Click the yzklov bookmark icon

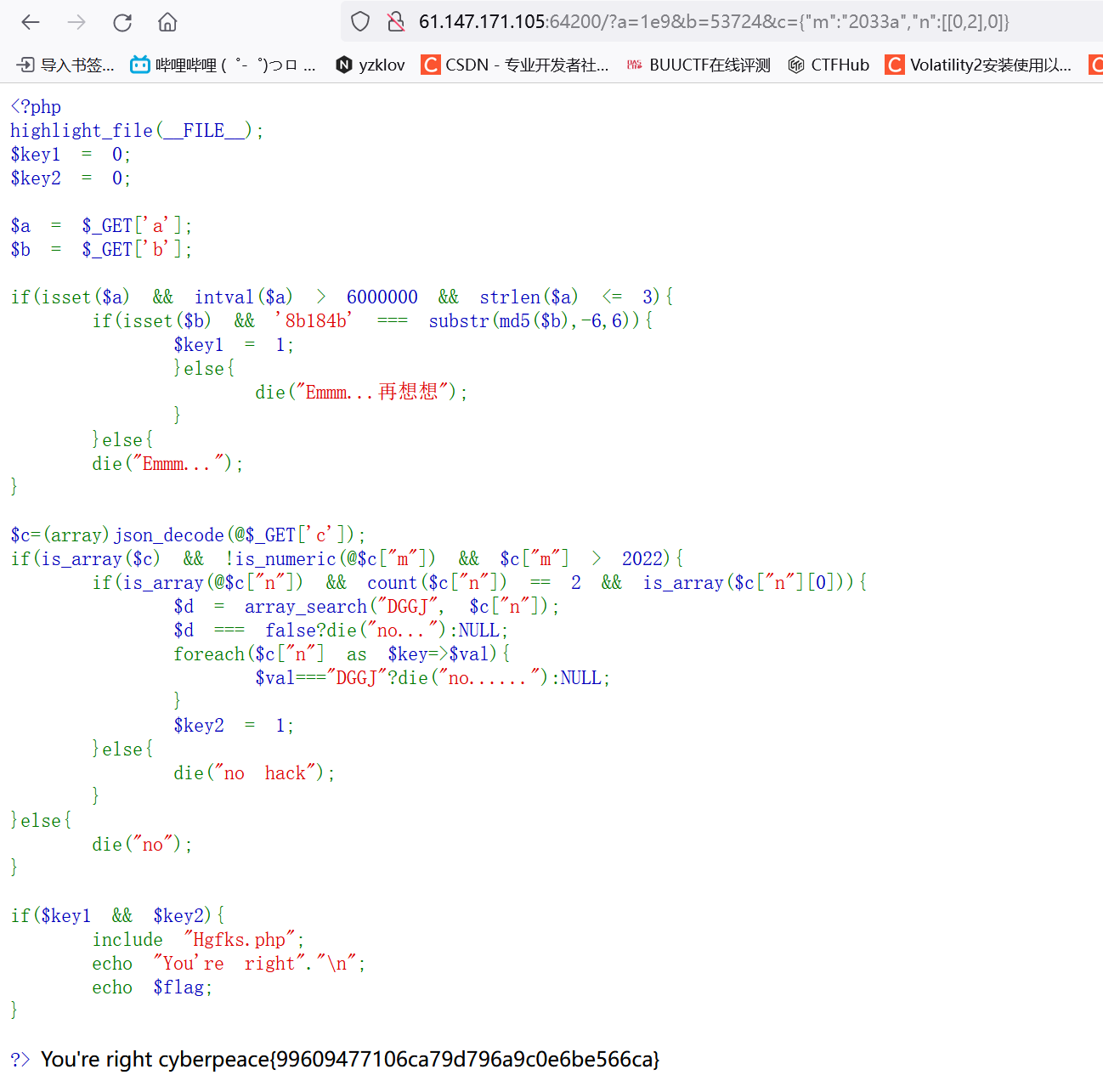(344, 65)
